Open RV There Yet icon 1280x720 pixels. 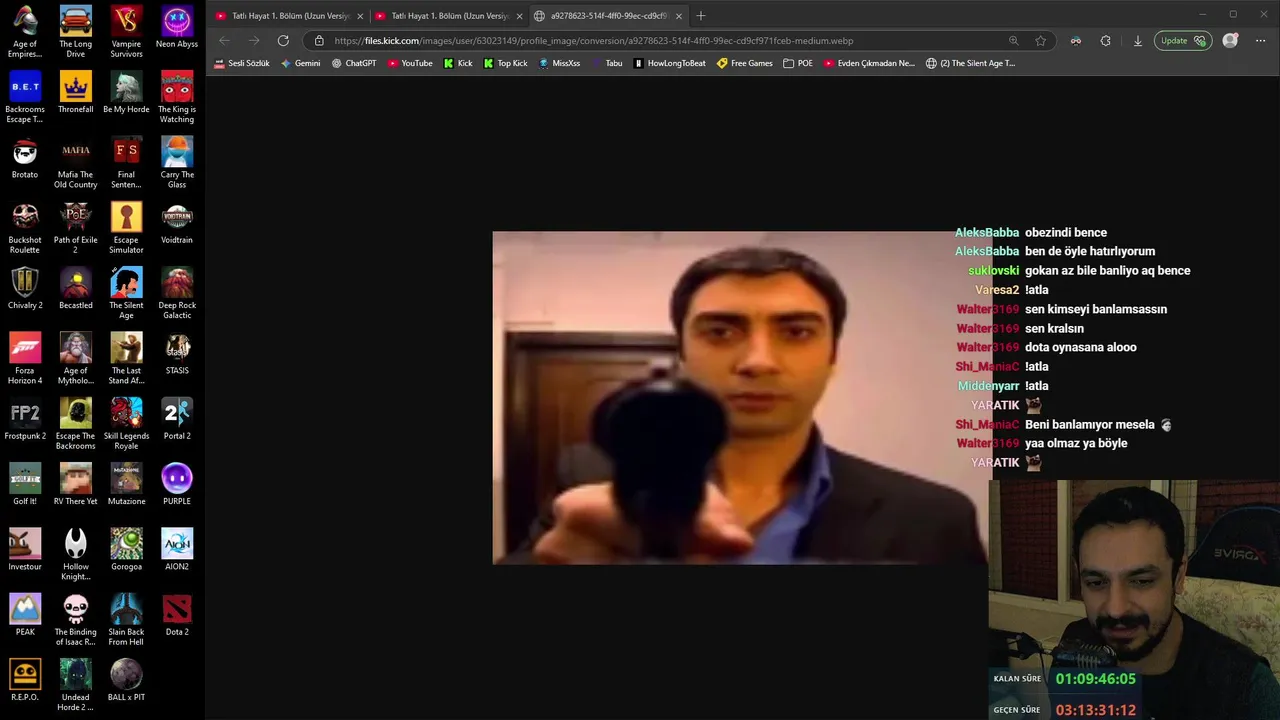(75, 485)
